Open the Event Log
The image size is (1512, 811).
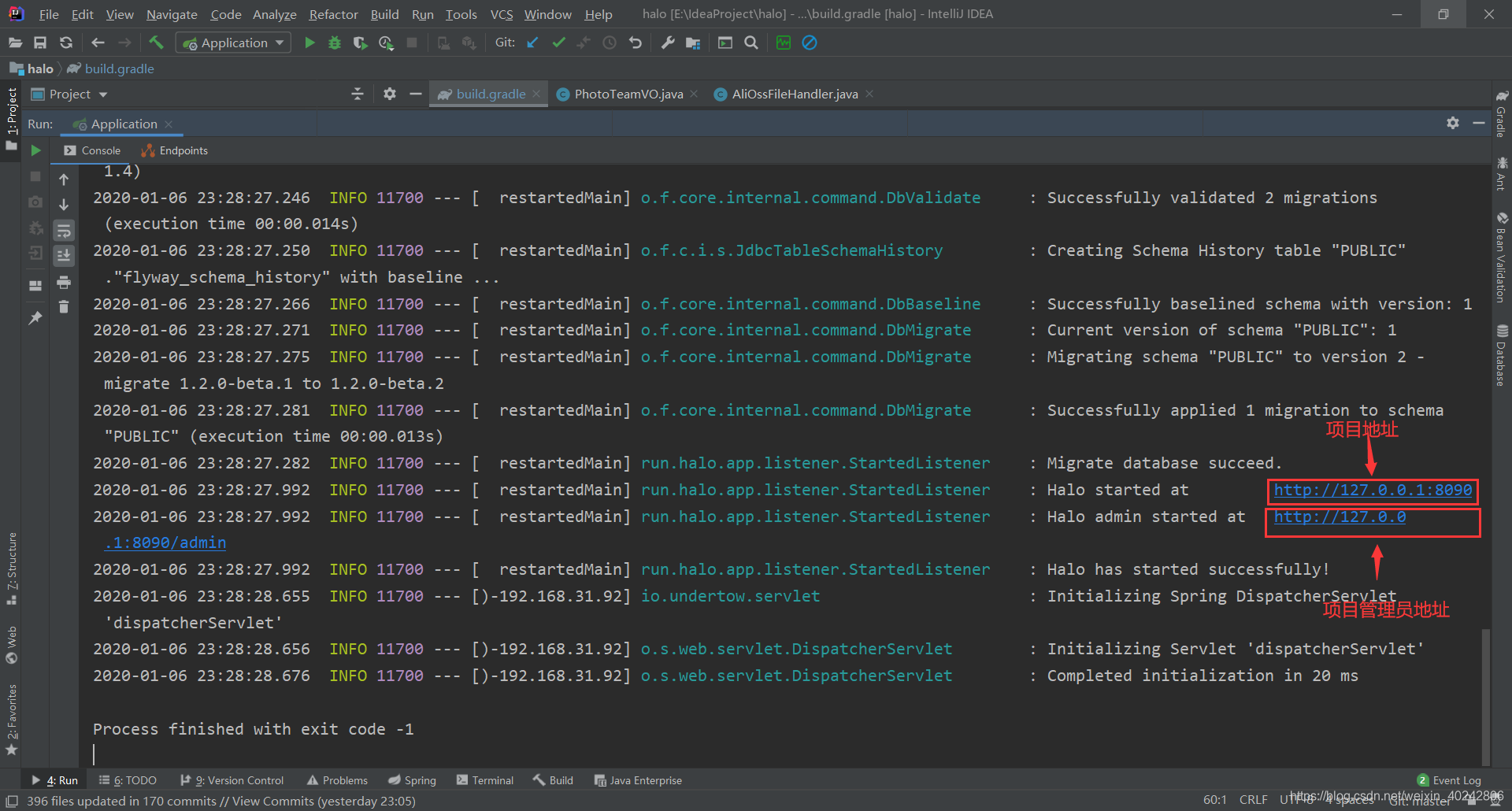point(1449,780)
